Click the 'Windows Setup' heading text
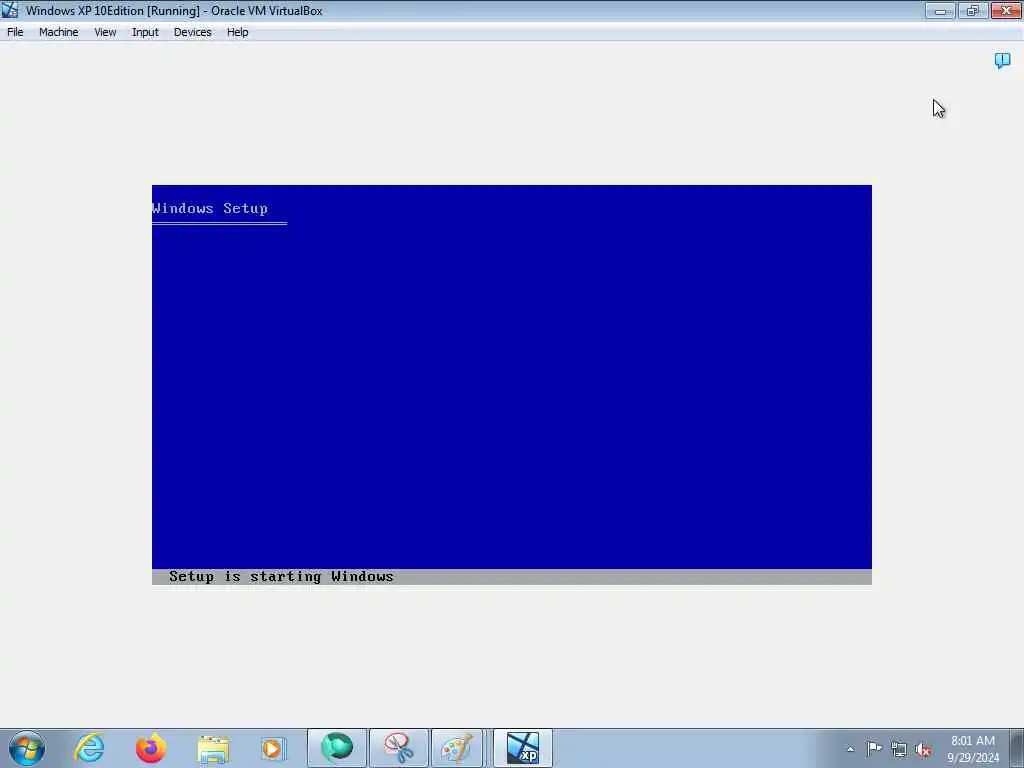This screenshot has height=768, width=1024. point(210,208)
